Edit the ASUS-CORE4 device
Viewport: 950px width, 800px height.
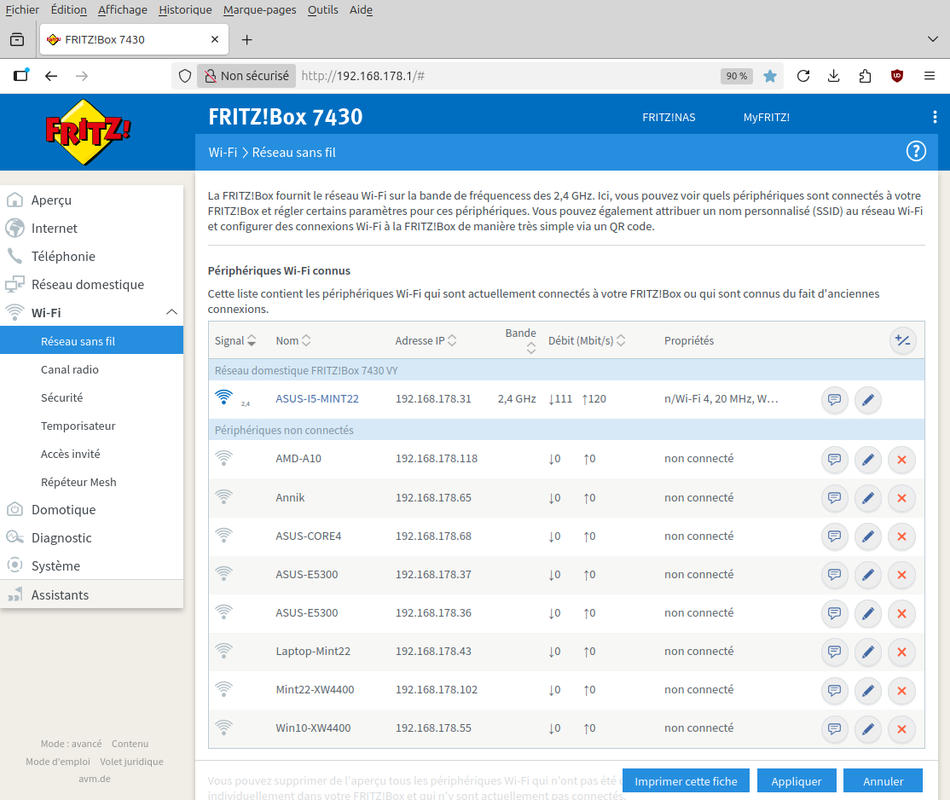pyautogui.click(x=868, y=536)
